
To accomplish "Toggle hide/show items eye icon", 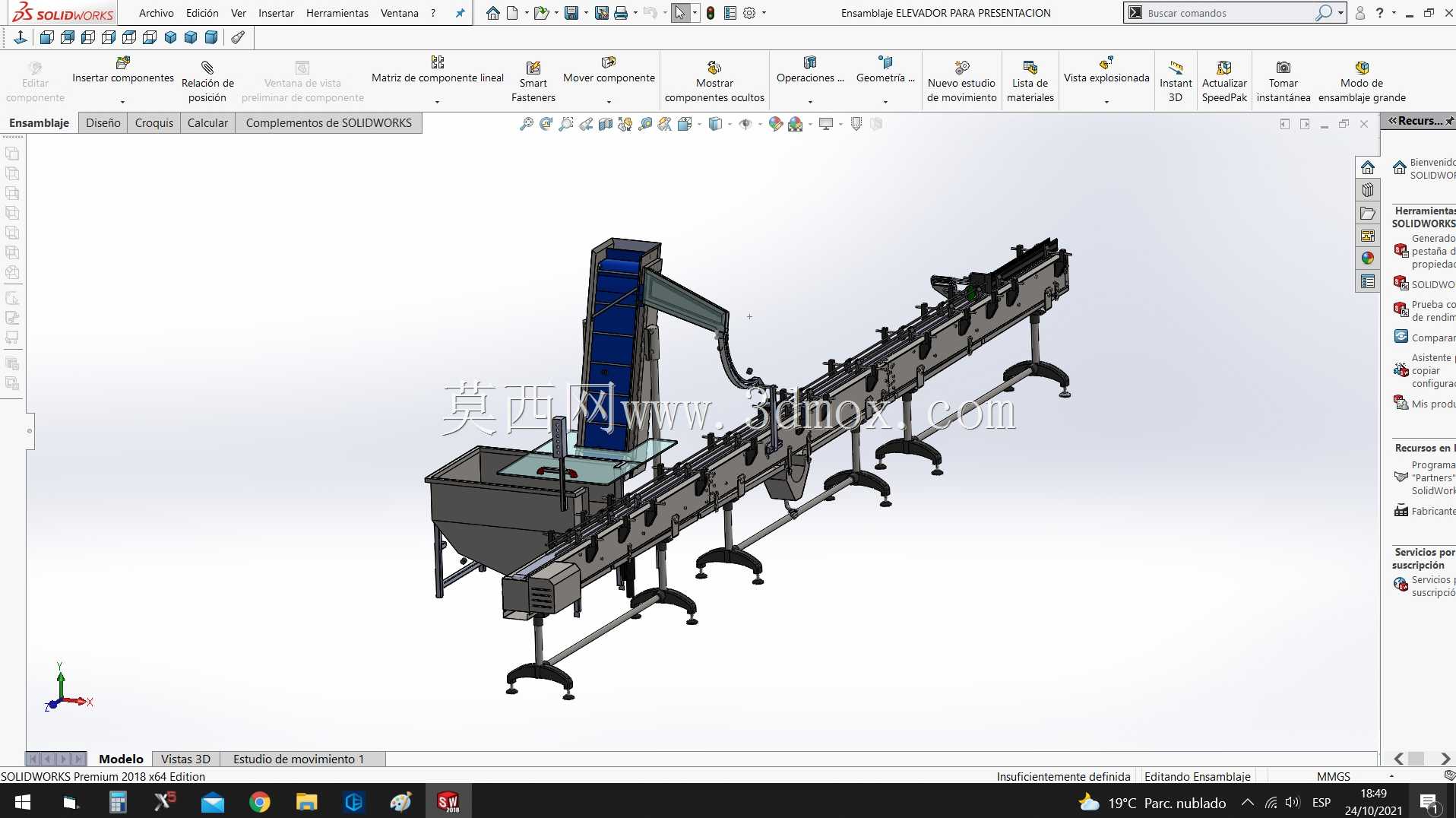I will coord(745,124).
